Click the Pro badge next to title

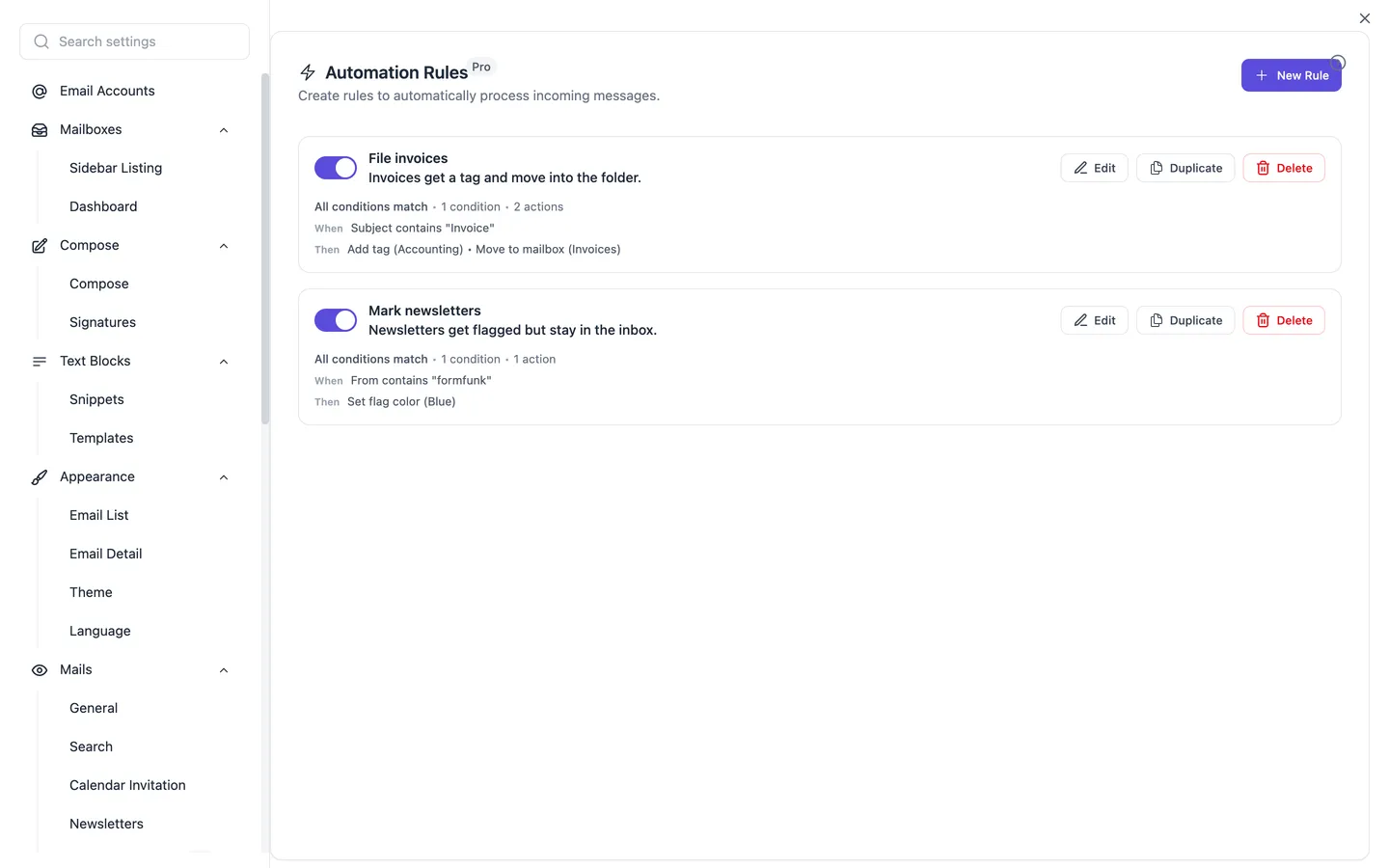(x=481, y=67)
